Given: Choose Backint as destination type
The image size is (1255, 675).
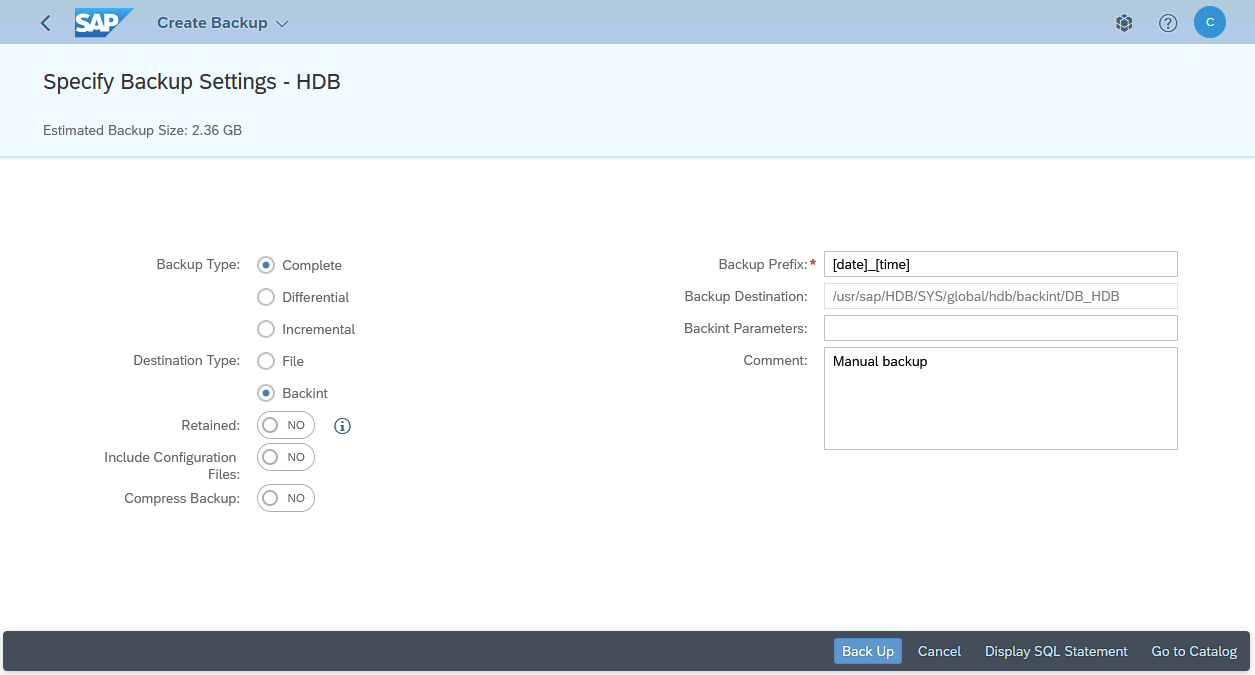Looking at the screenshot, I should (266, 393).
